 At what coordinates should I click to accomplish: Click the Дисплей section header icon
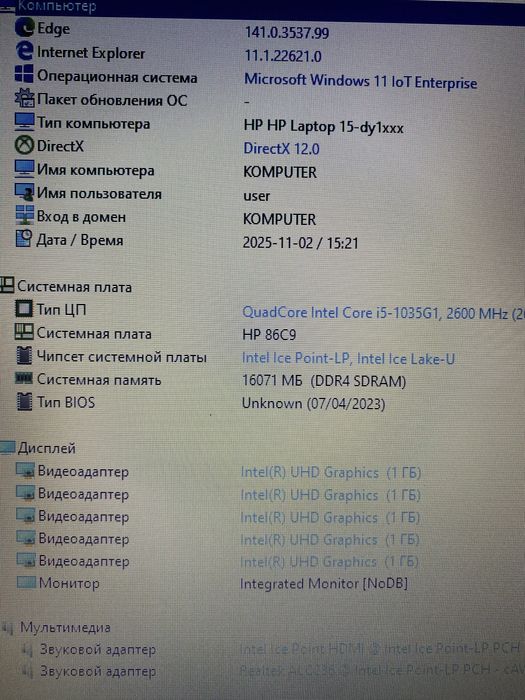point(7,447)
